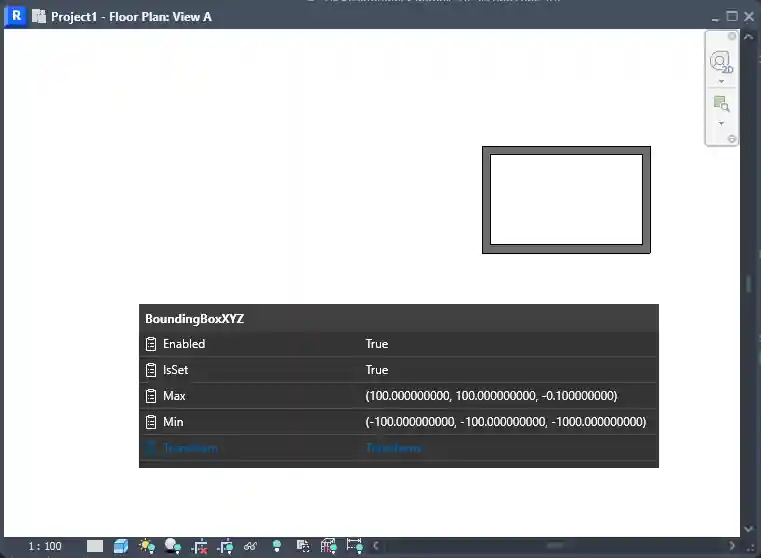Open the Visual Style cube icon
Image resolution: width=761 pixels, height=558 pixels.
tap(121, 546)
